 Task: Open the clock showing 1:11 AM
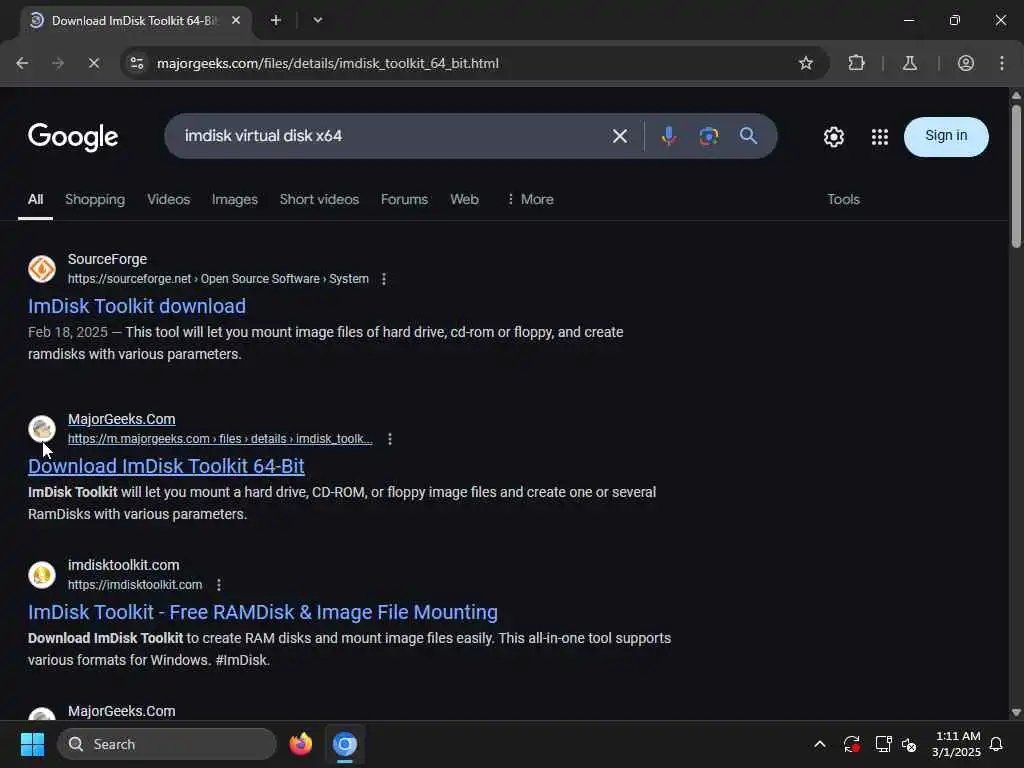tap(957, 744)
